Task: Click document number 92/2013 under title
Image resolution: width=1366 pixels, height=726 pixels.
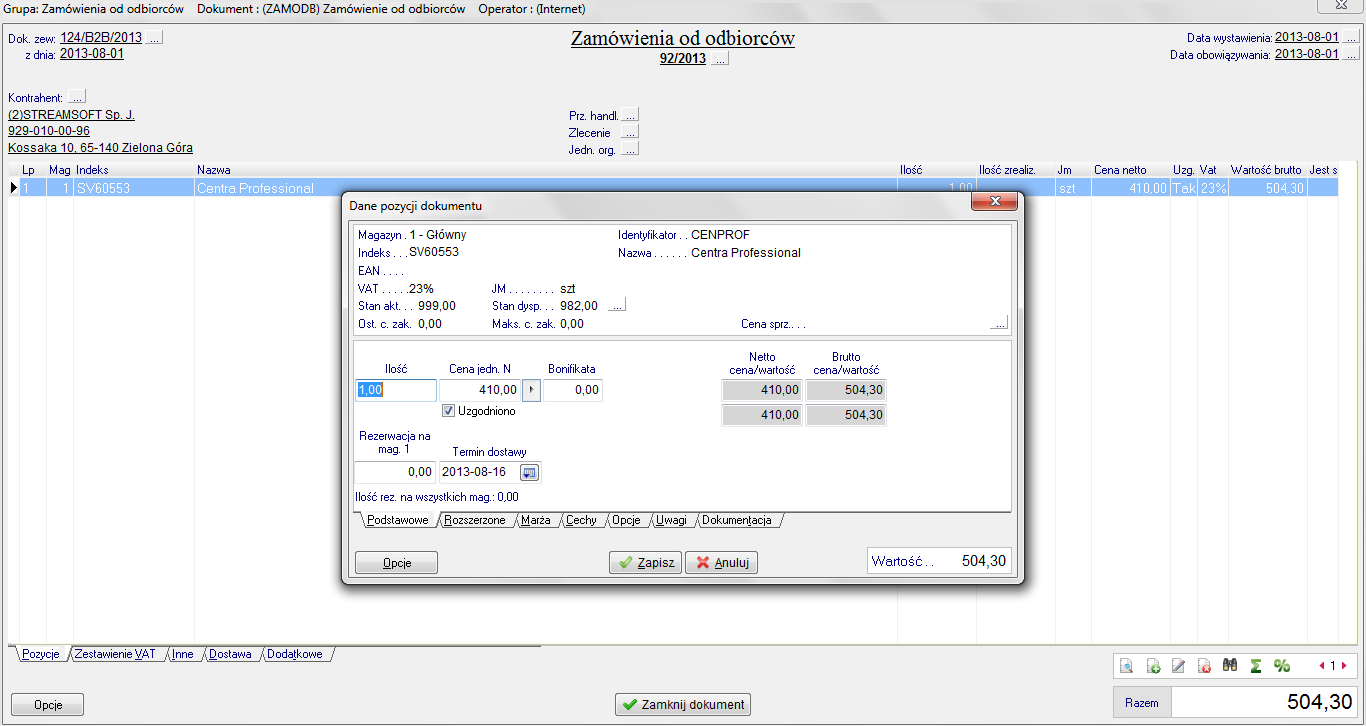Action: pos(683,58)
